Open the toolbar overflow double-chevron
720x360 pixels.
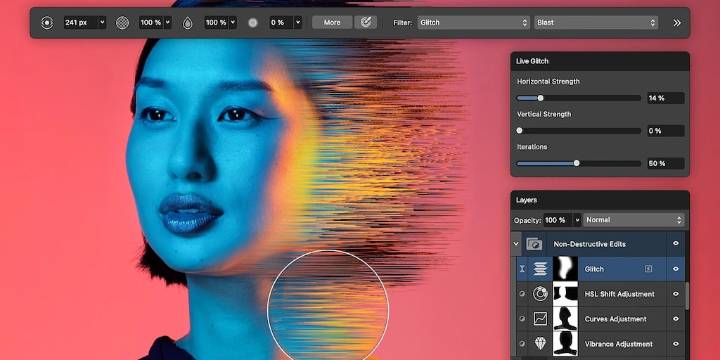tap(676, 22)
